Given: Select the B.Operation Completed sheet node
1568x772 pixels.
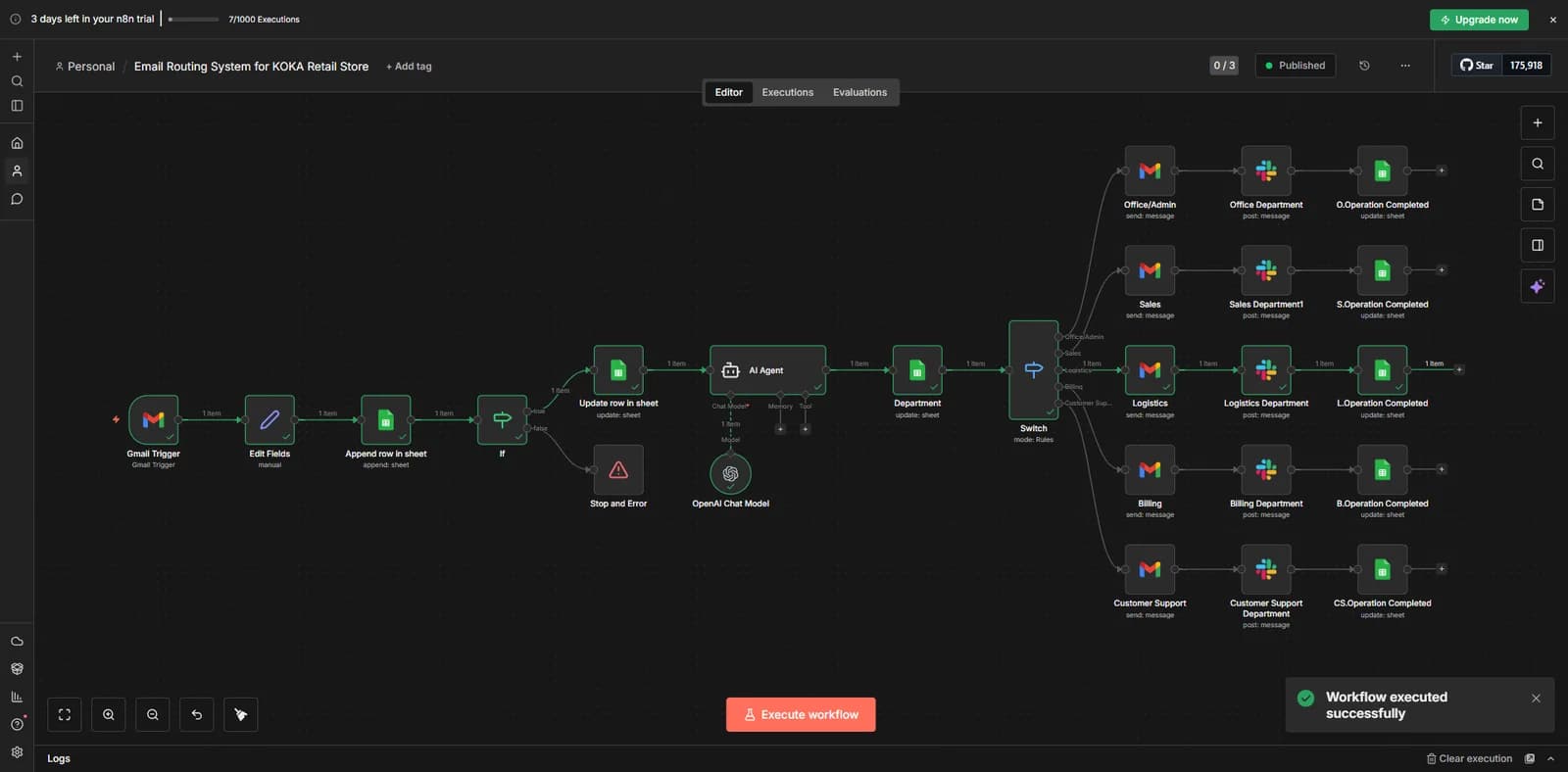Looking at the screenshot, I should point(1382,469).
